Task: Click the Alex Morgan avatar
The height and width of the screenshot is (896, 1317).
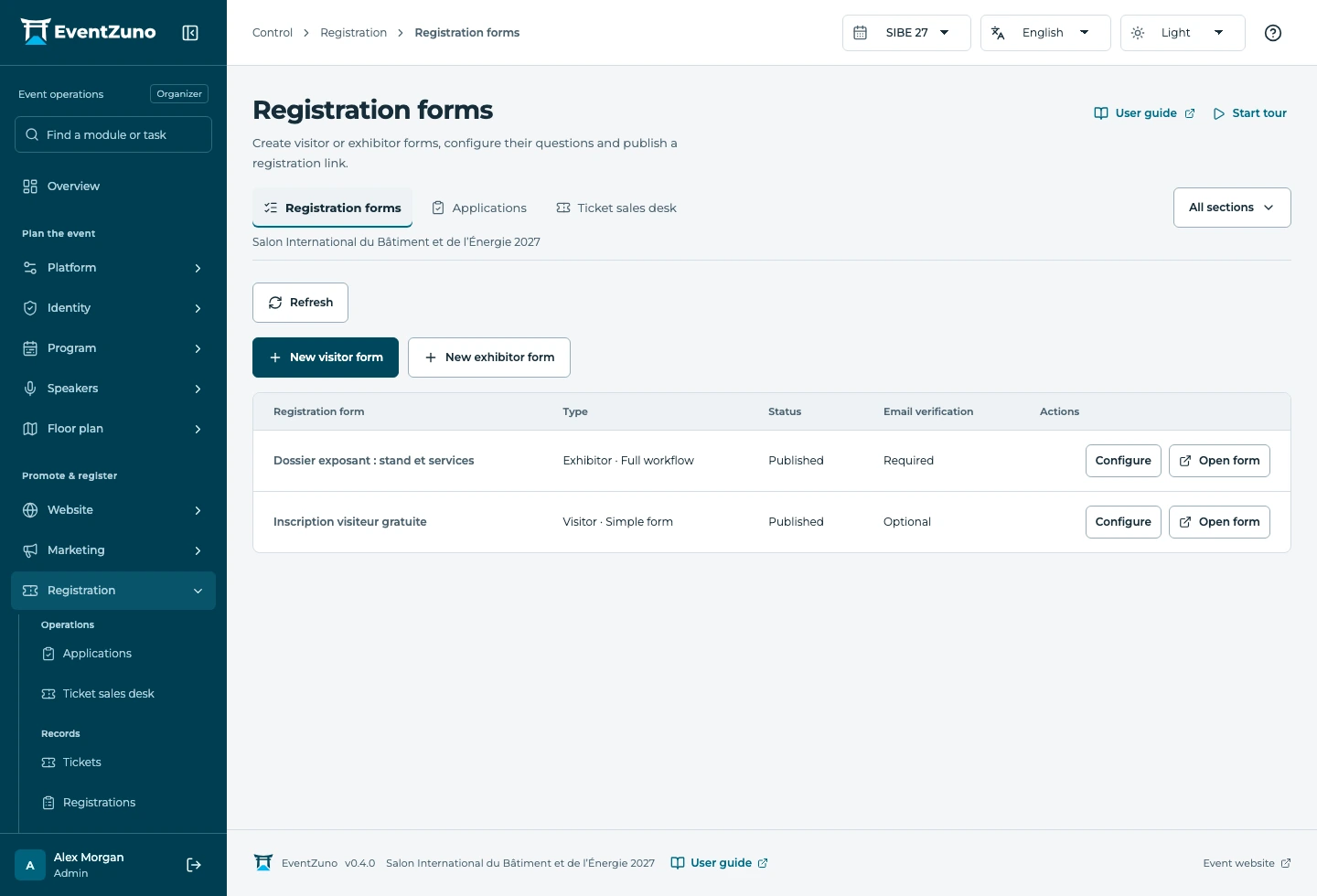Action: (30, 865)
